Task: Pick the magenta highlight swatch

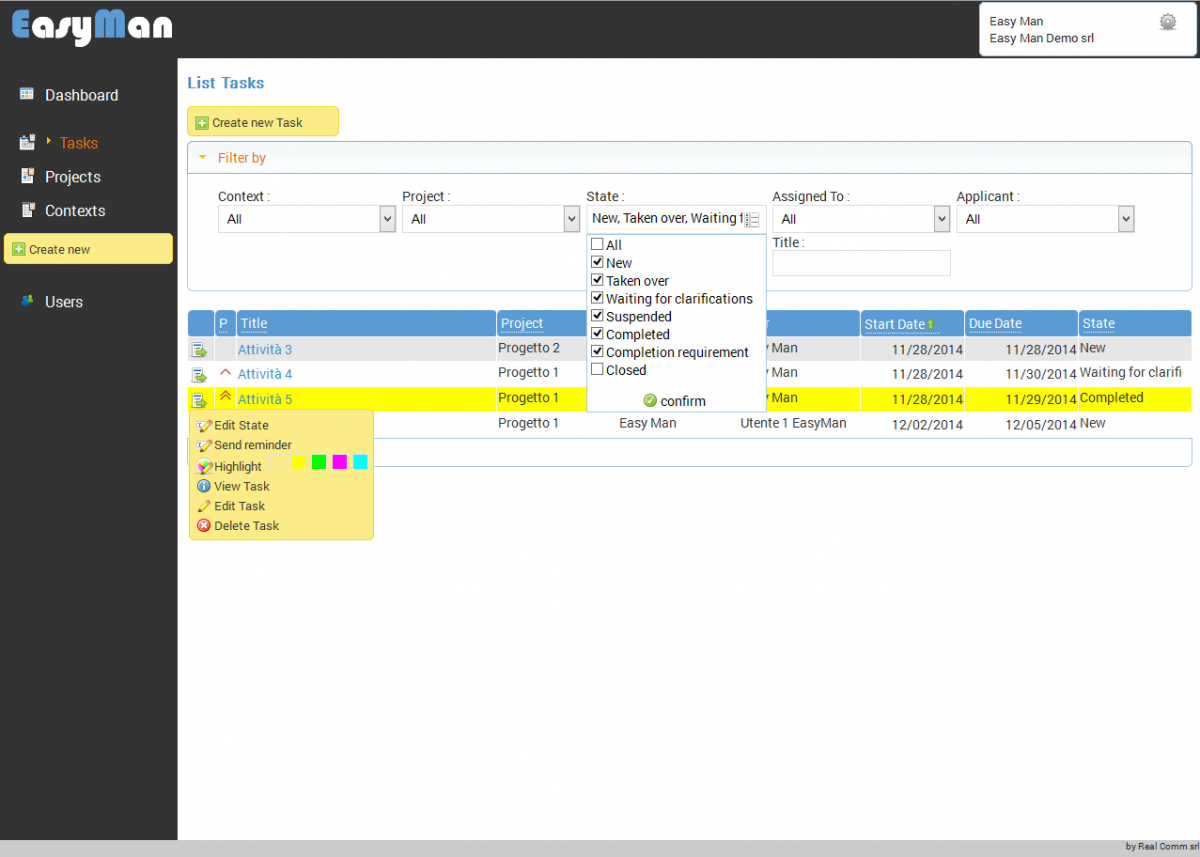Action: (x=340, y=461)
